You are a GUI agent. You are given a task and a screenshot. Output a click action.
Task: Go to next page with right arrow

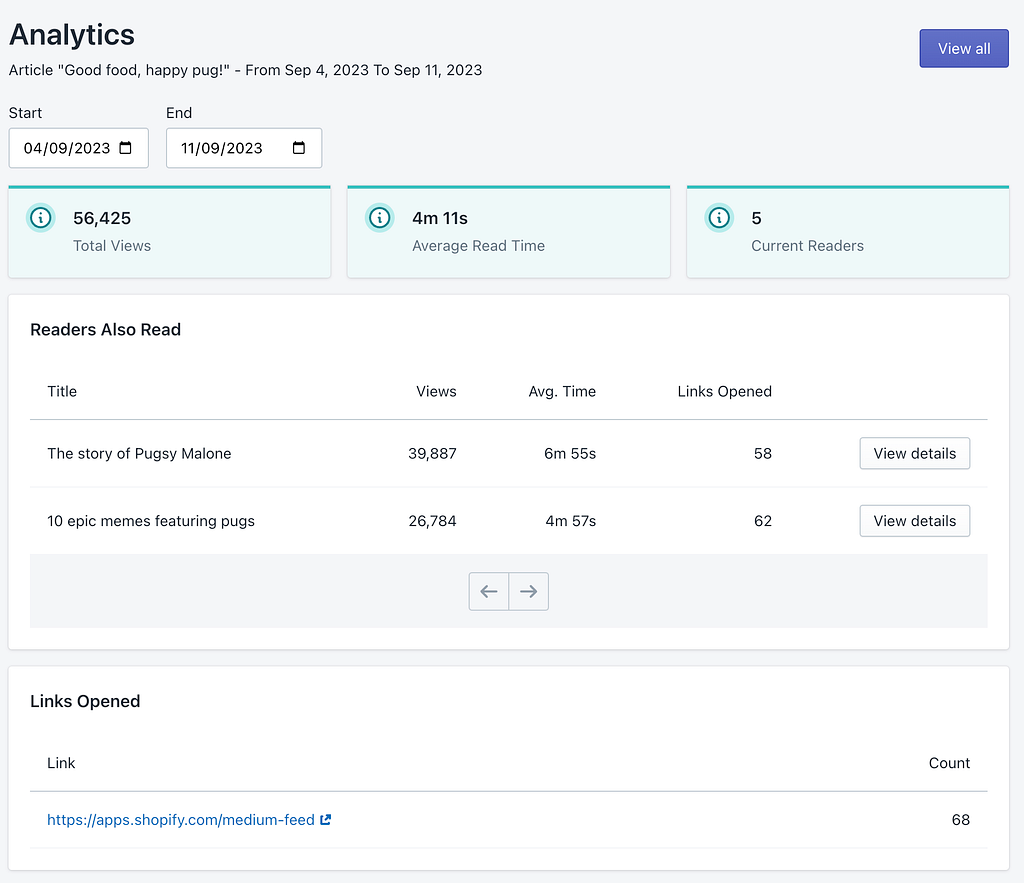[529, 591]
